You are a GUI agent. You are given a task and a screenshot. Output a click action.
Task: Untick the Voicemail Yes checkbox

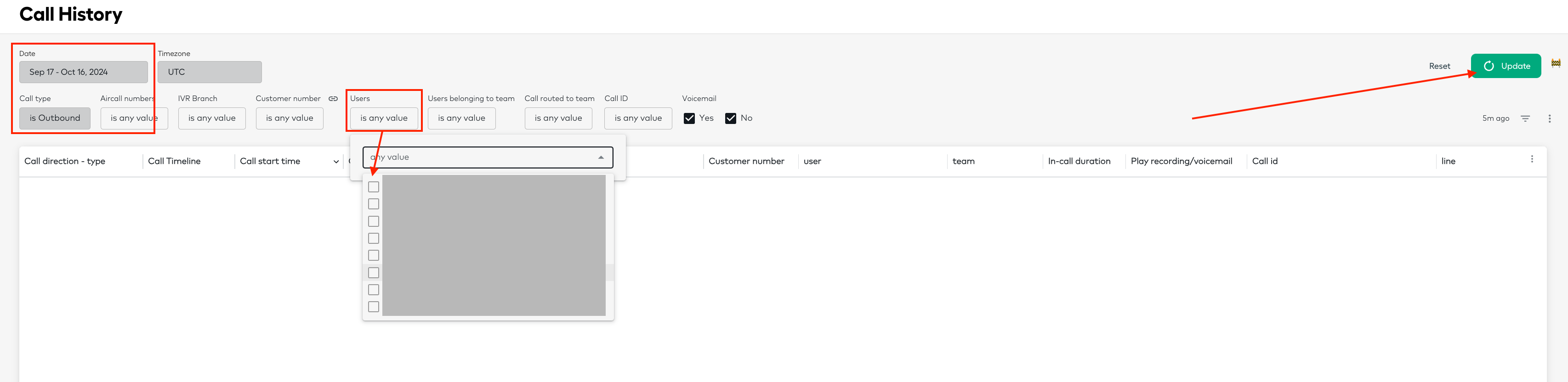[689, 118]
